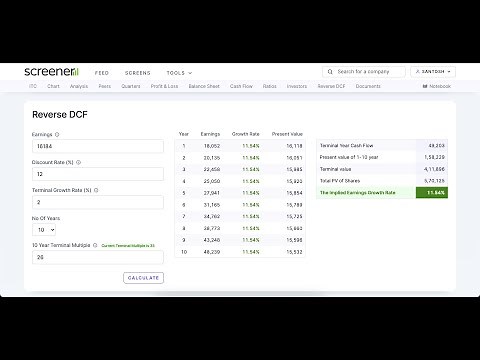Click Year 1 present value 16,118

[294, 146]
